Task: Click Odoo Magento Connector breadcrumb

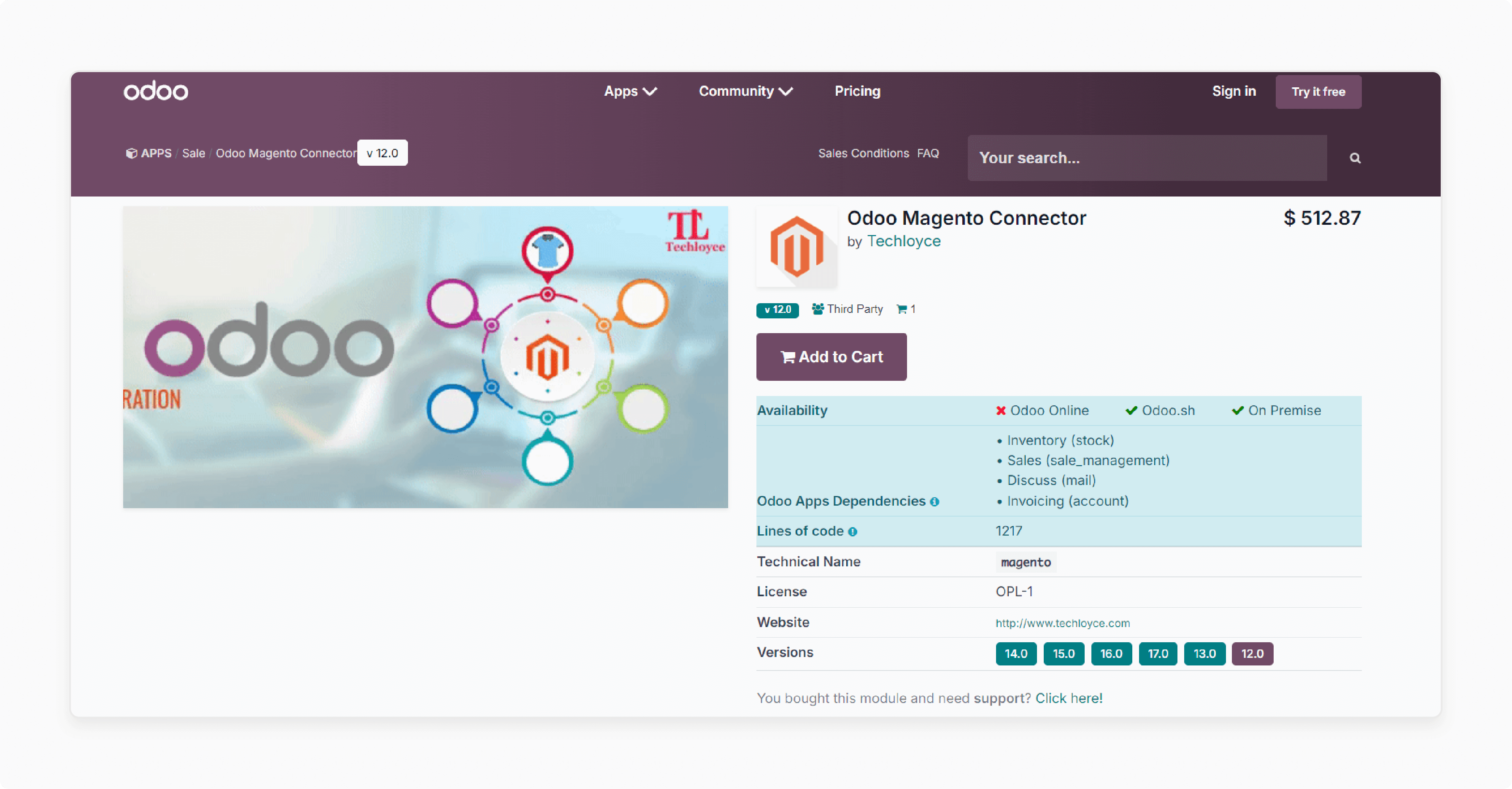Action: coord(286,153)
